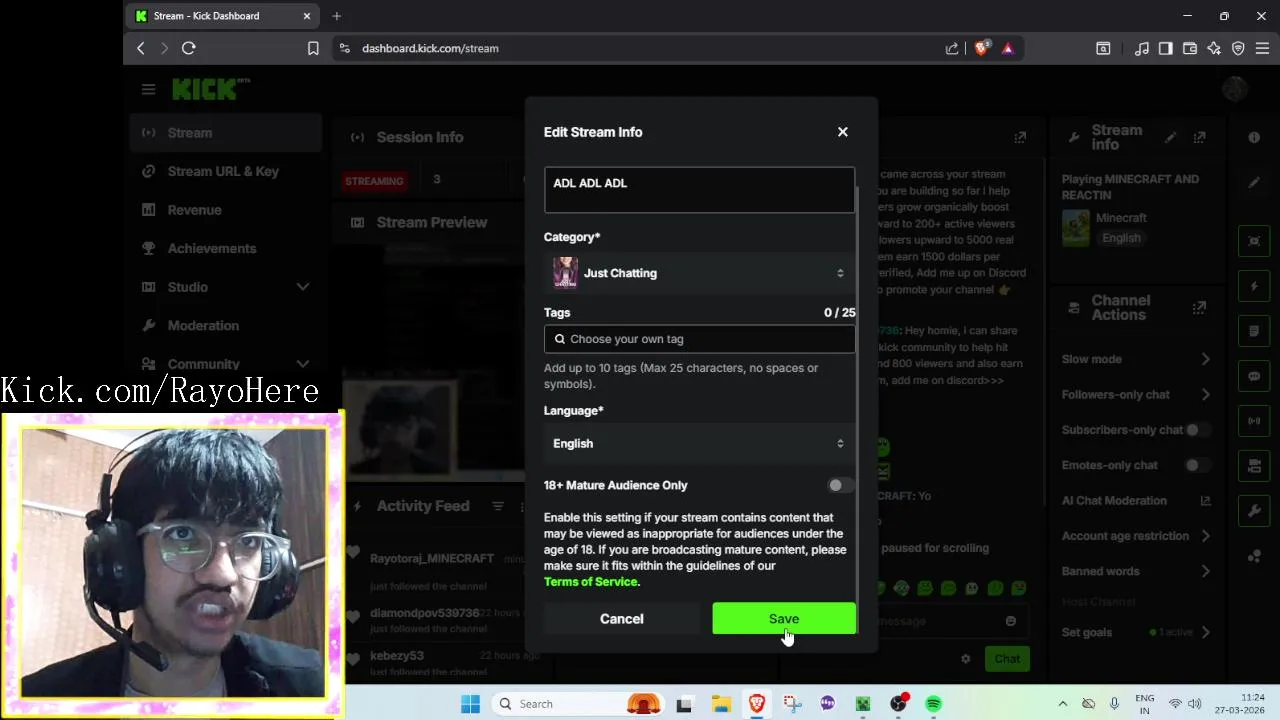Go back in the browser

click(141, 48)
